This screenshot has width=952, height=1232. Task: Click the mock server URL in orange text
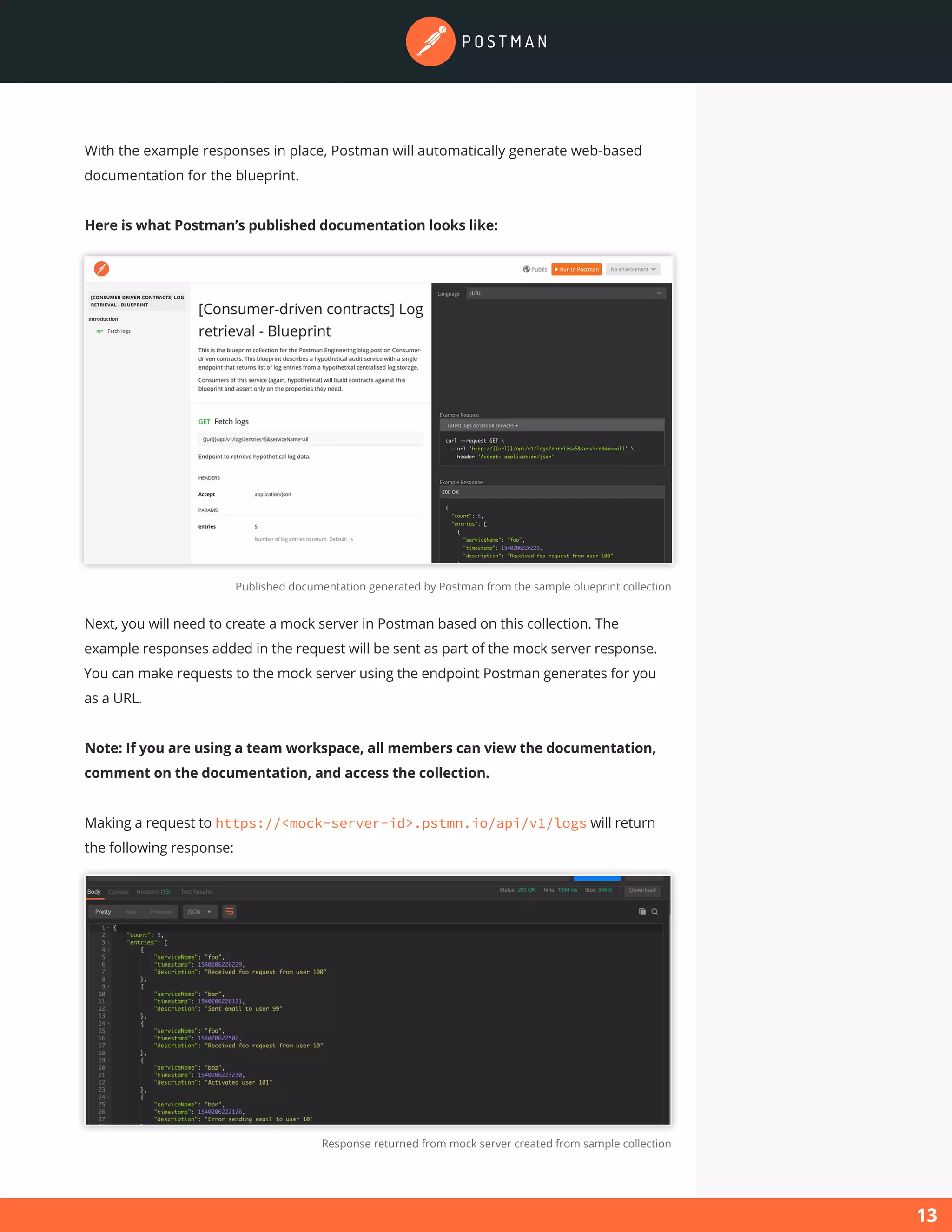click(401, 823)
